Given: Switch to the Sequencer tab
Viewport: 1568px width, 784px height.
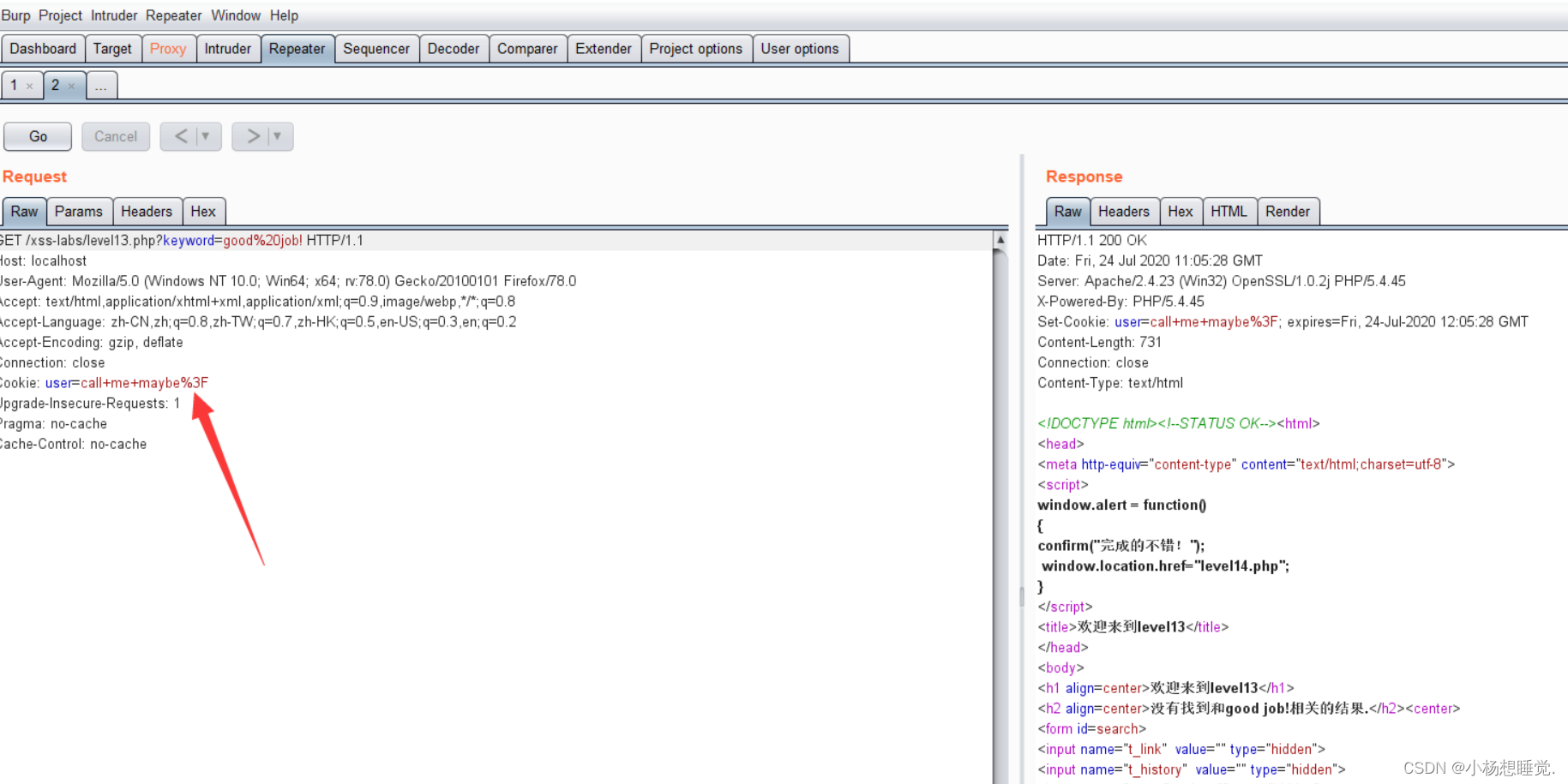Looking at the screenshot, I should tap(376, 49).
